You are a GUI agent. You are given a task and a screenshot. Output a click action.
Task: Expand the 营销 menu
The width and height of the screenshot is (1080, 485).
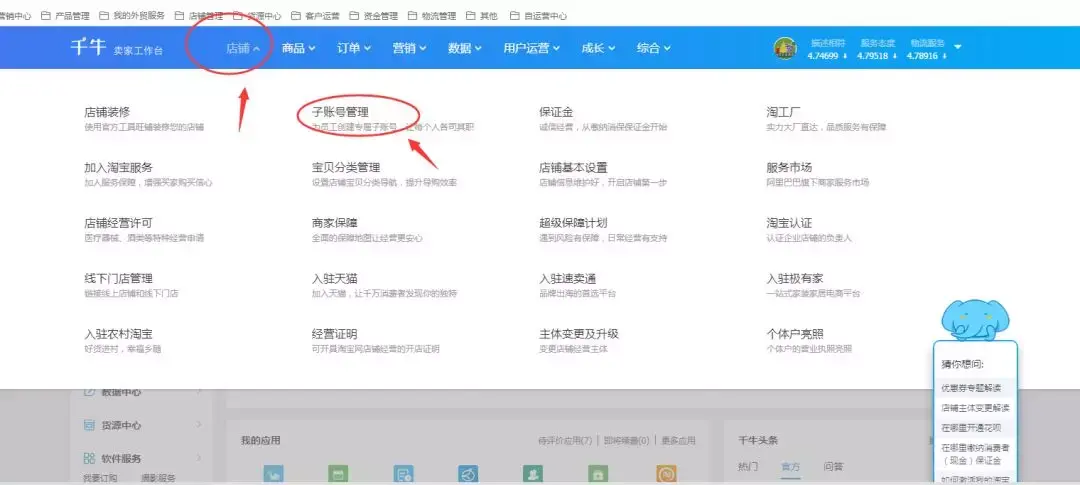tap(410, 48)
